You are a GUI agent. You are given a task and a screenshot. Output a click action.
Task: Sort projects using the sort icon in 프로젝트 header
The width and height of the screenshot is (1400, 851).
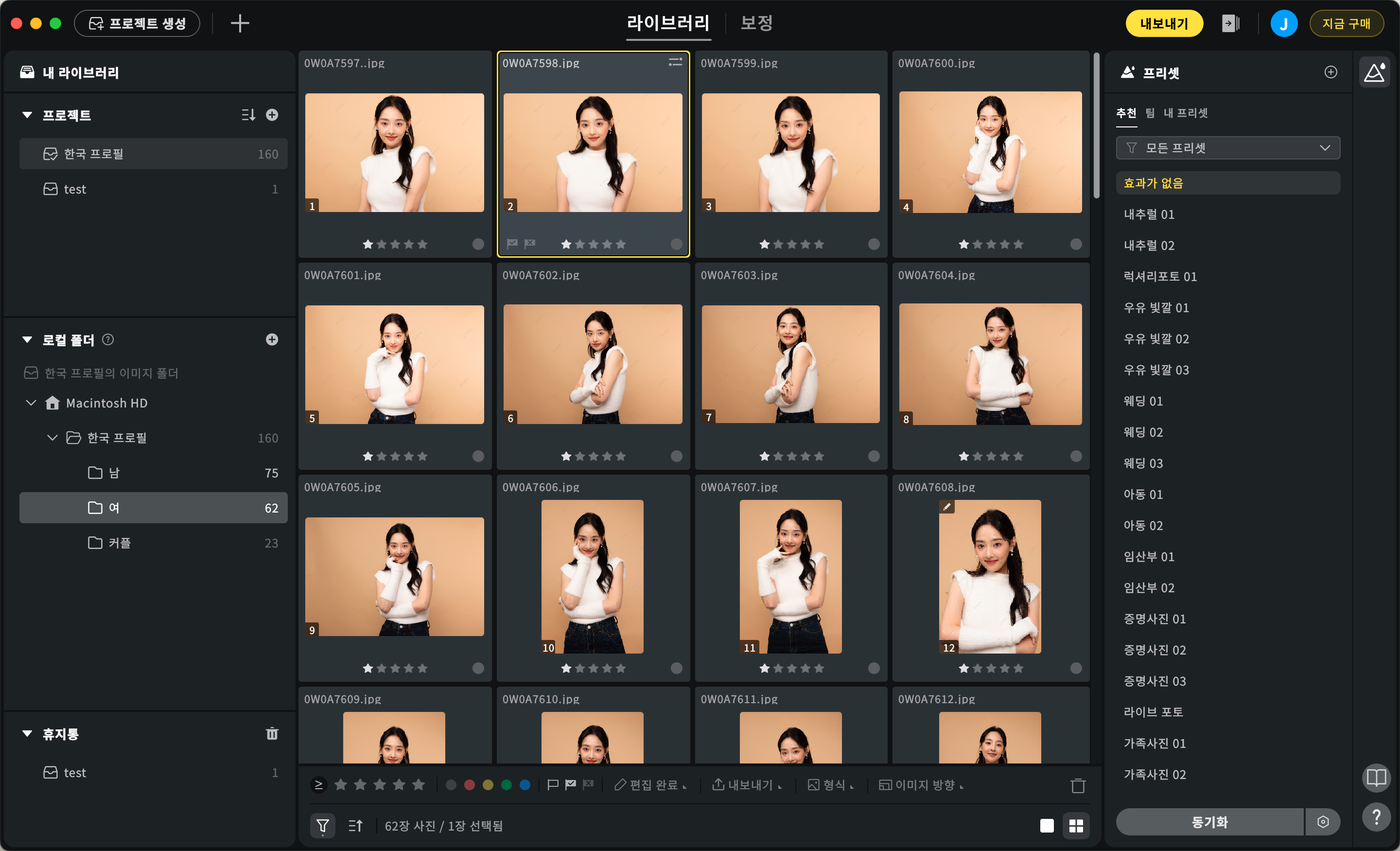pos(248,115)
